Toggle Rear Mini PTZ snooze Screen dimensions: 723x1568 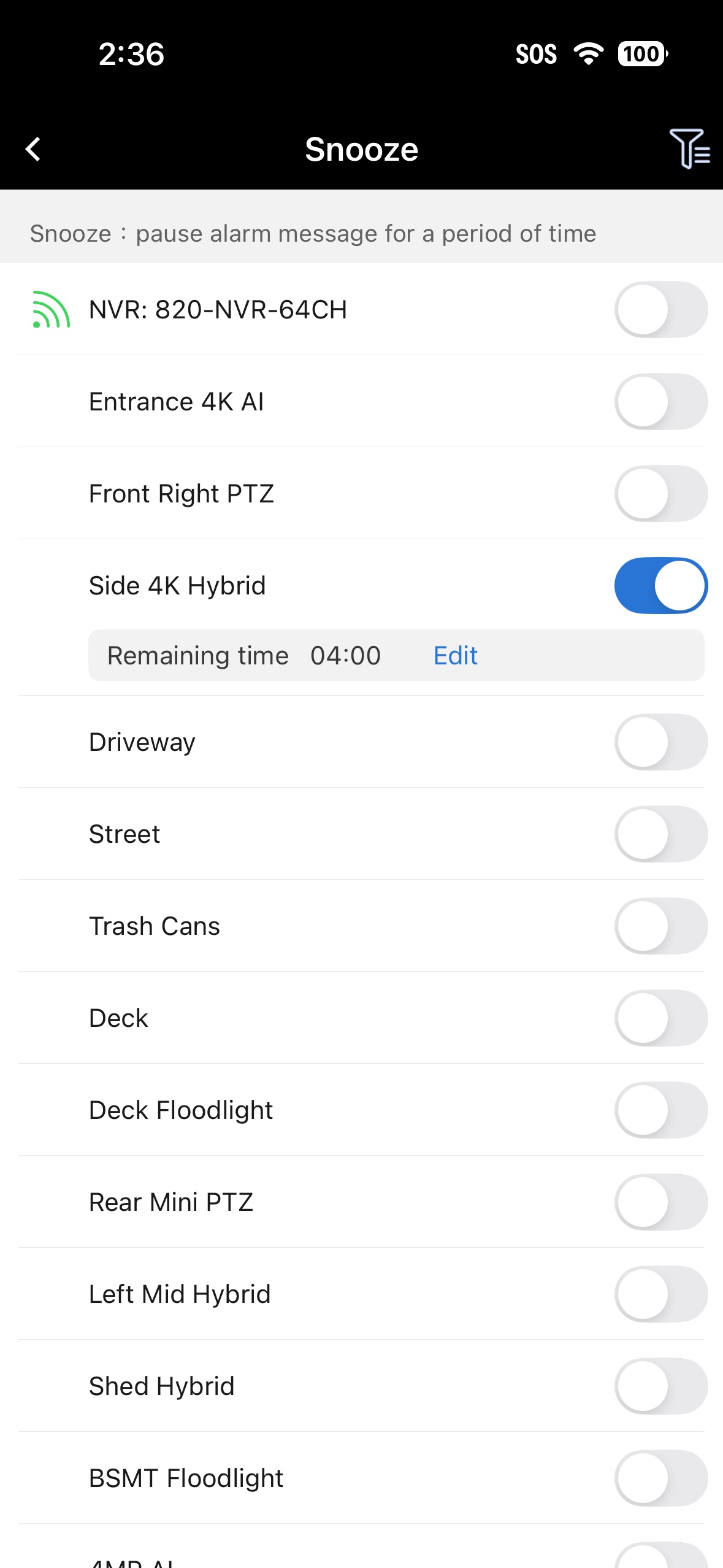[x=661, y=1202]
